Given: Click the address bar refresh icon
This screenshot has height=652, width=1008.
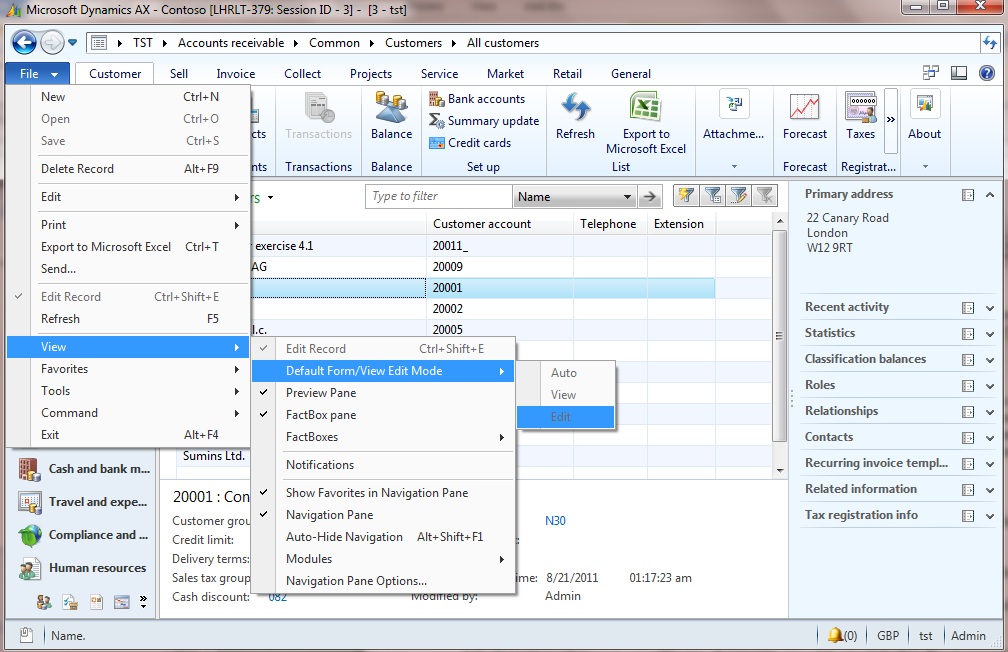Looking at the screenshot, I should point(989,43).
